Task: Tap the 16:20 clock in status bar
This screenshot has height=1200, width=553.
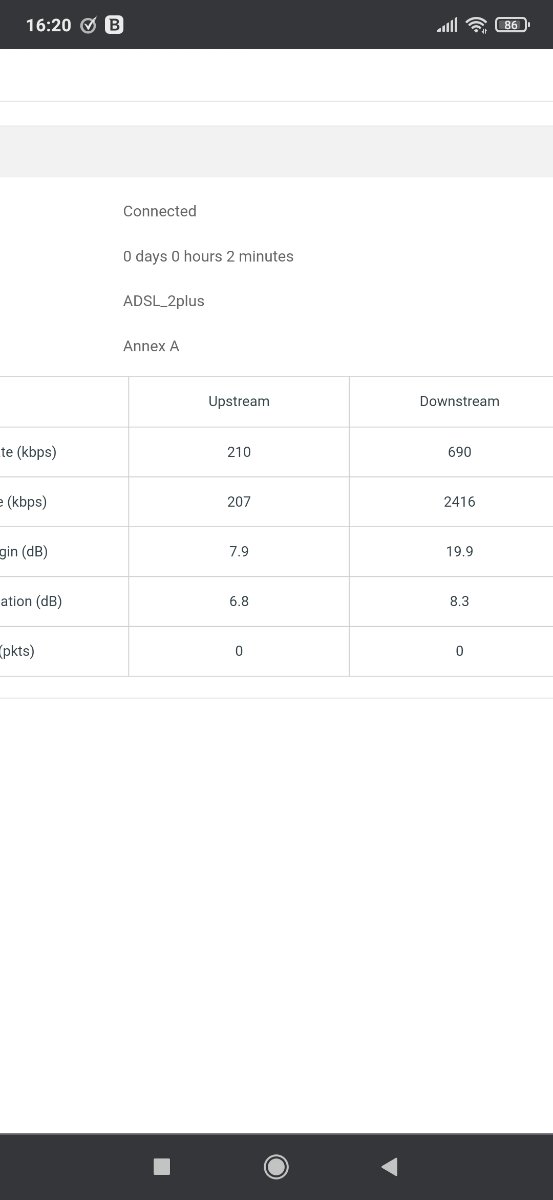Action: point(48,25)
